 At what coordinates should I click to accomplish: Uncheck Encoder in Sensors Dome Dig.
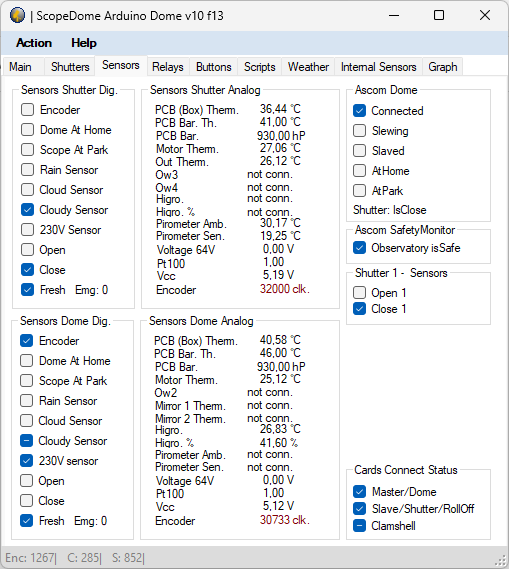pos(26,341)
